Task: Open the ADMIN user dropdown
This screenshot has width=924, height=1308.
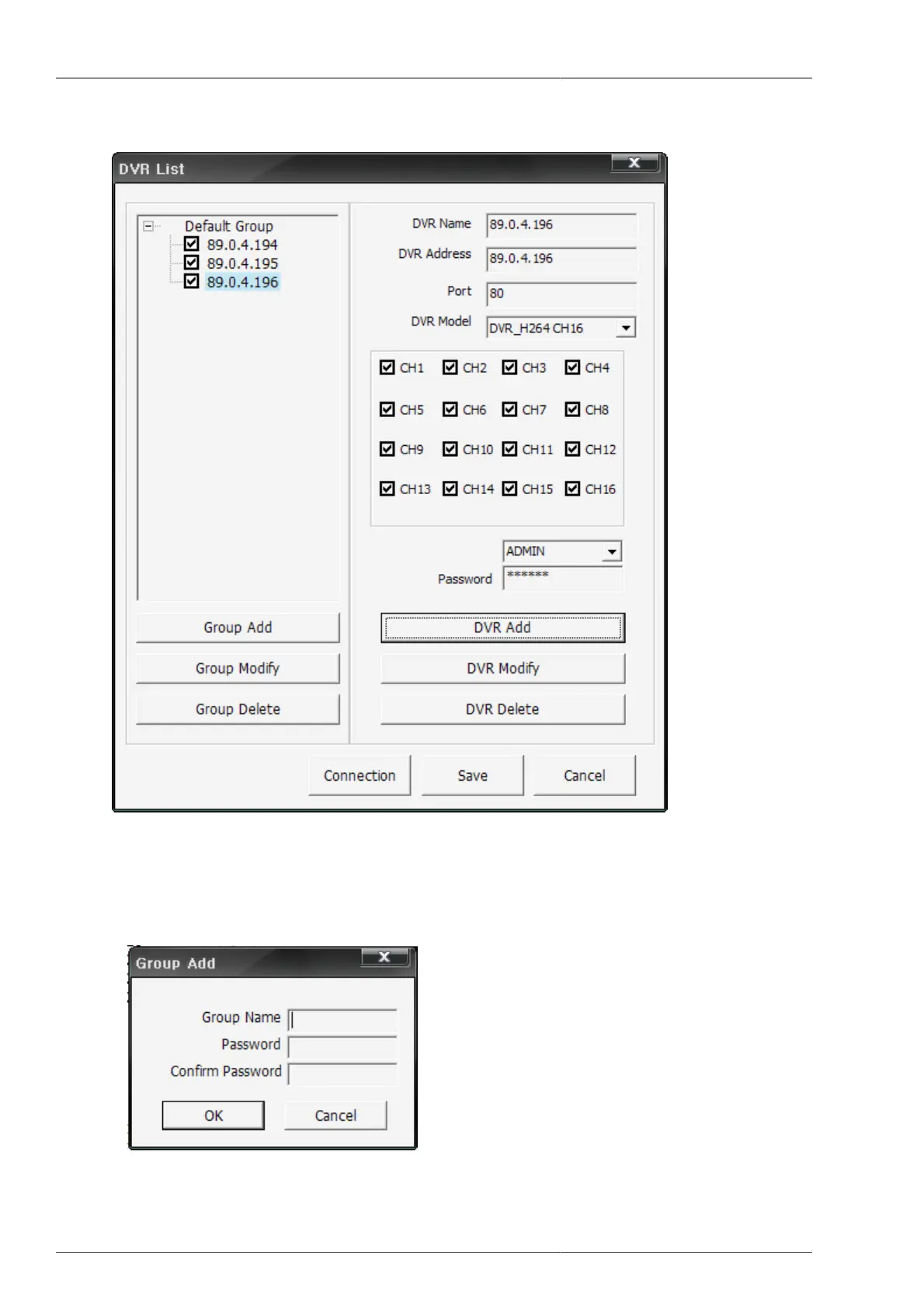Action: pyautogui.click(x=612, y=551)
